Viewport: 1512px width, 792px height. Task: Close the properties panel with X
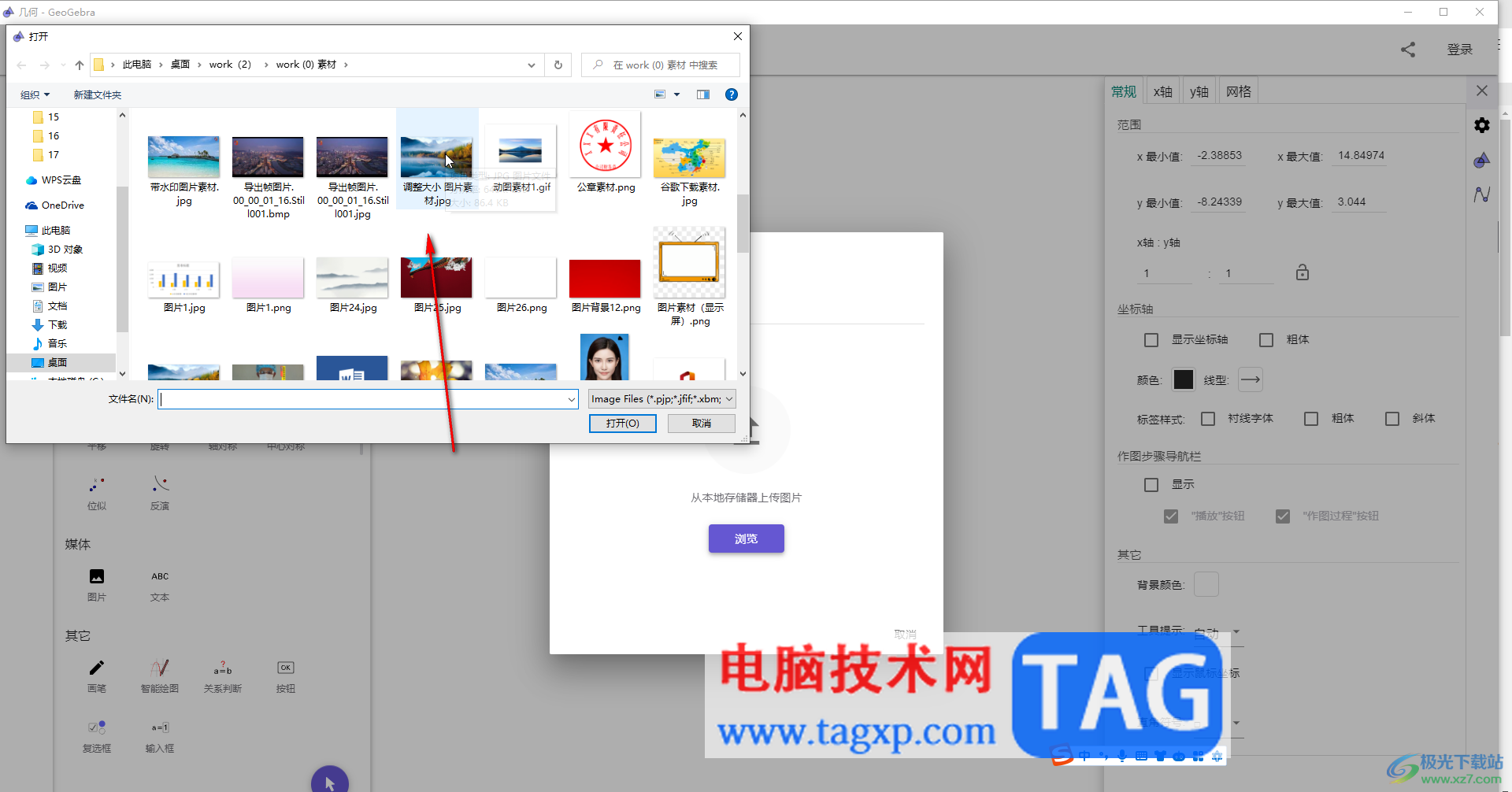[x=1482, y=91]
